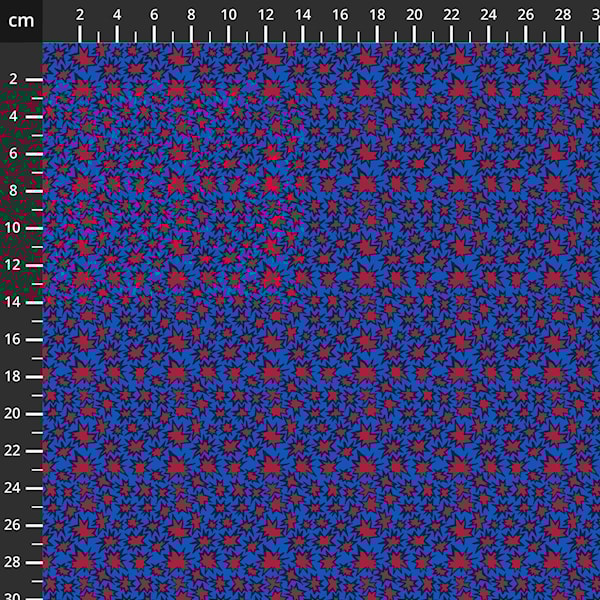Click the 2 mark on the top ruler
This screenshot has width=600, height=600.
(80, 34)
